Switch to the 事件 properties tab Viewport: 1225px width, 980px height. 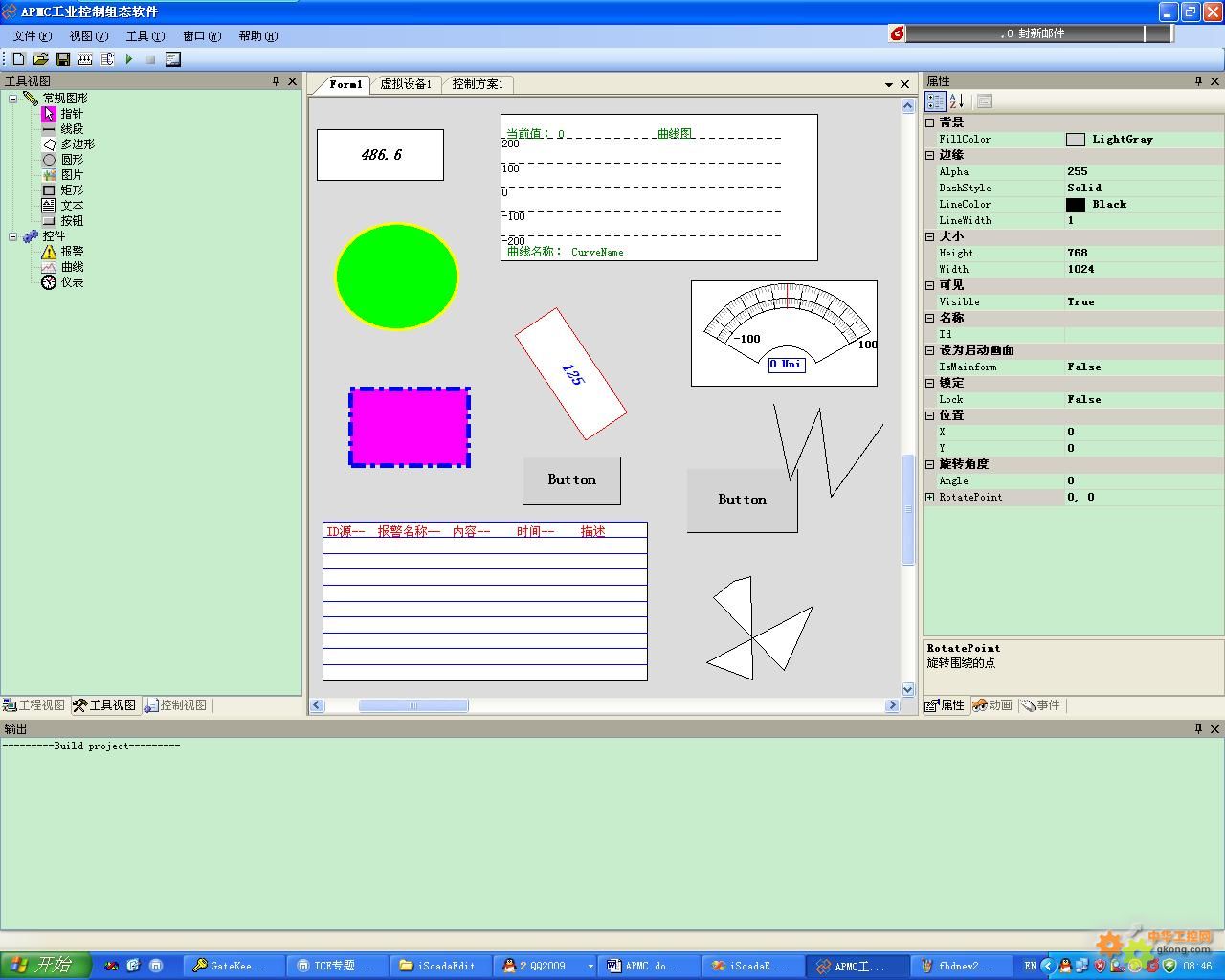click(x=1040, y=705)
